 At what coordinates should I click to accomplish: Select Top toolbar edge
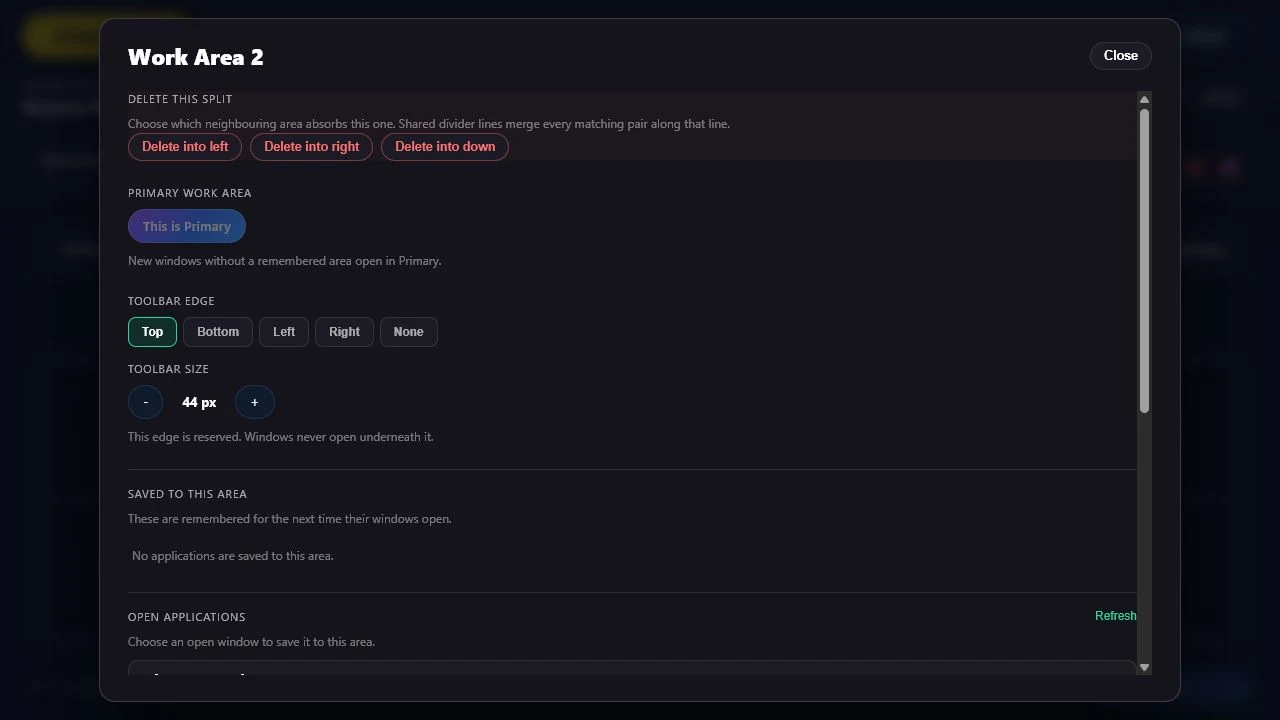(x=152, y=332)
